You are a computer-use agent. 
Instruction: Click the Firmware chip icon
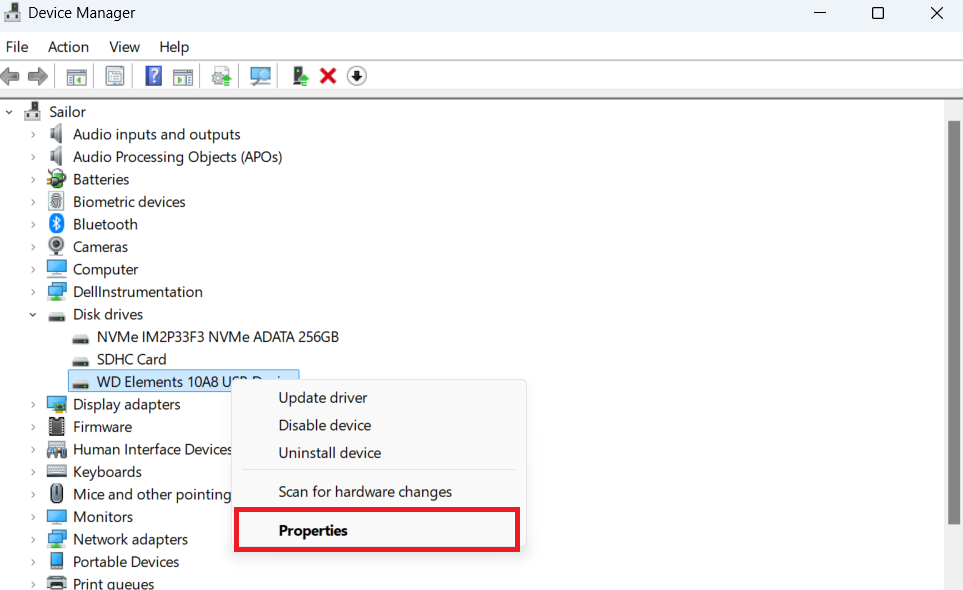coord(57,426)
